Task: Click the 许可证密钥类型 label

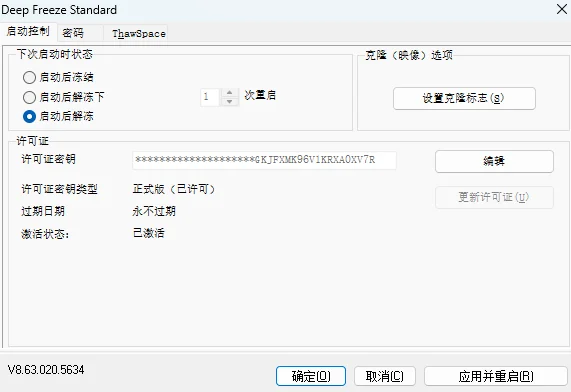Action: [59, 189]
